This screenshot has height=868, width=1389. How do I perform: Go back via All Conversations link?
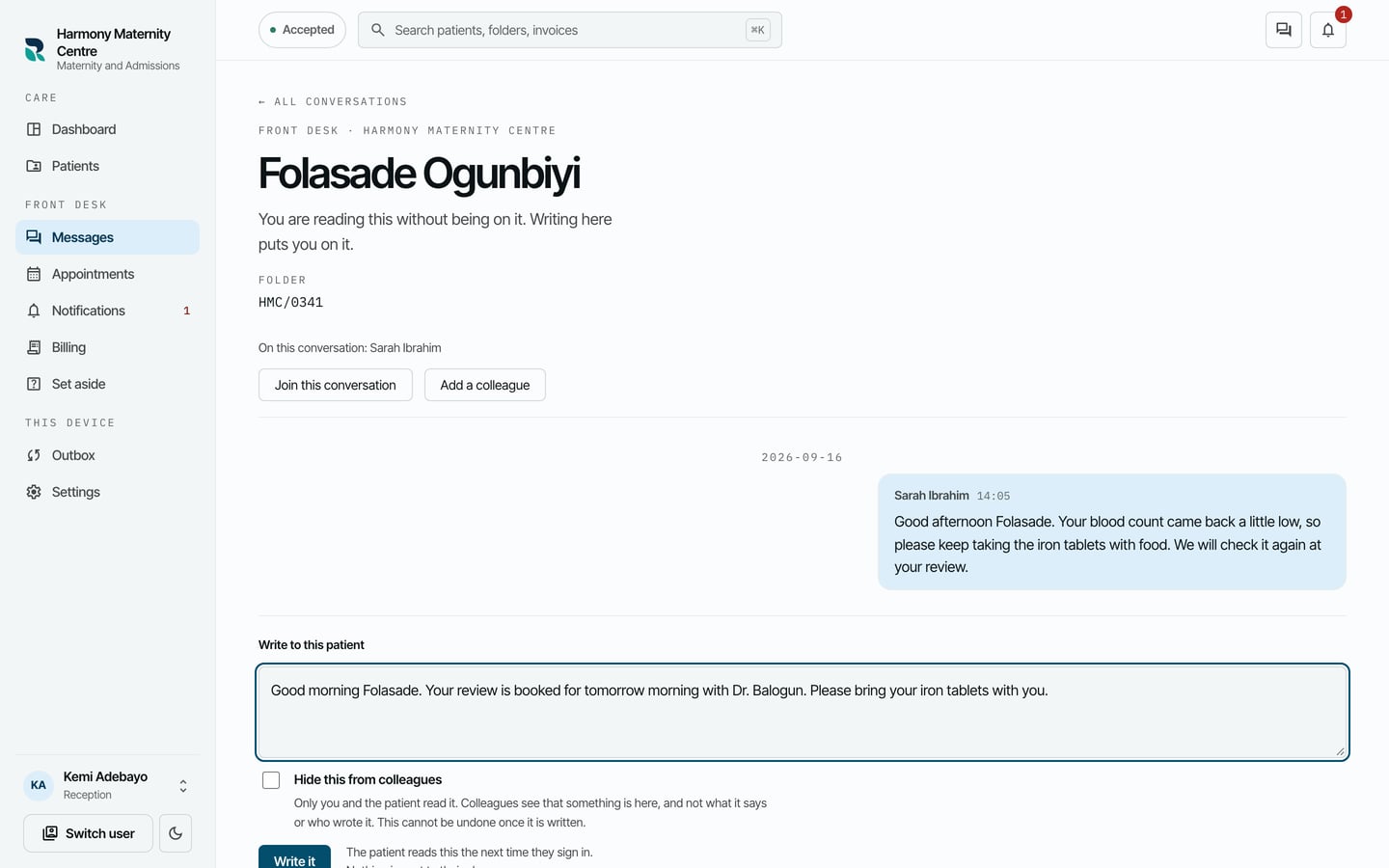pos(333,101)
